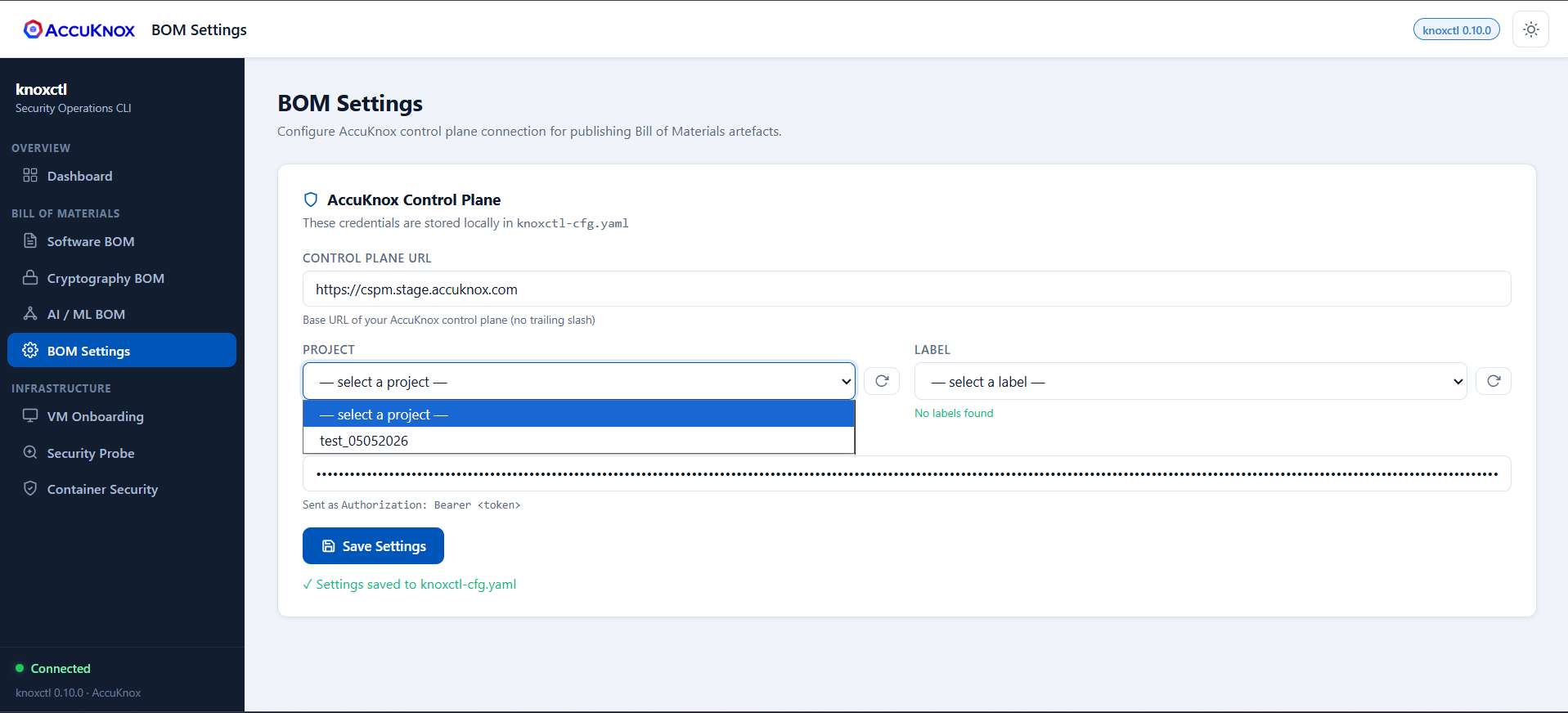This screenshot has height=713, width=1568.
Task: Click the BOM Settings gear icon
Action: click(x=30, y=350)
